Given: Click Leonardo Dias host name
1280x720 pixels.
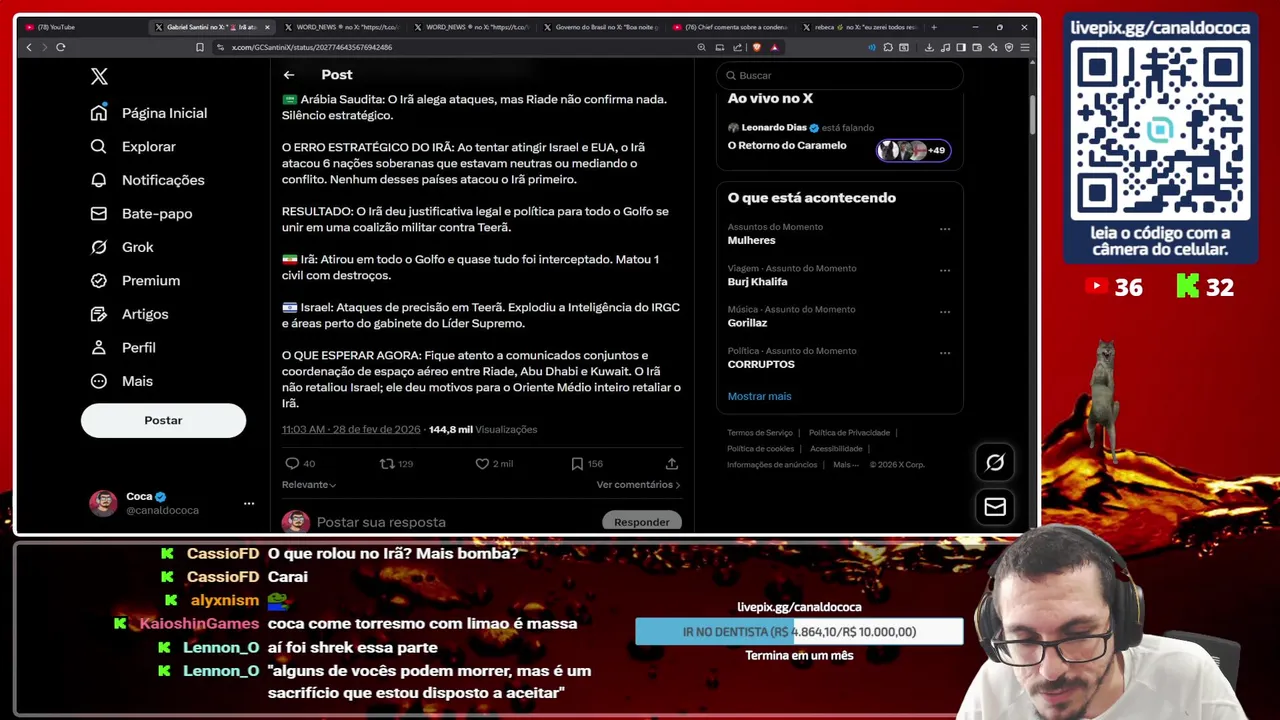Looking at the screenshot, I should pyautogui.click(x=774, y=128).
